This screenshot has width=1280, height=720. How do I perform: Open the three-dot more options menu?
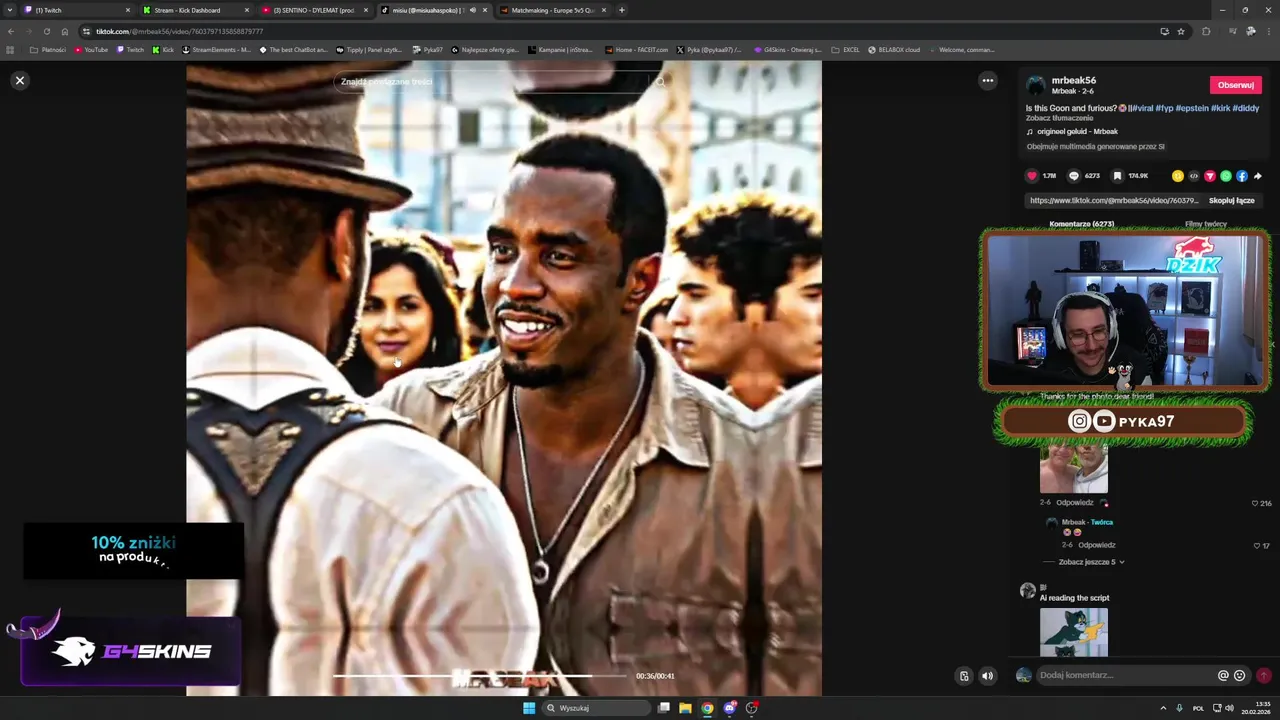click(x=987, y=81)
